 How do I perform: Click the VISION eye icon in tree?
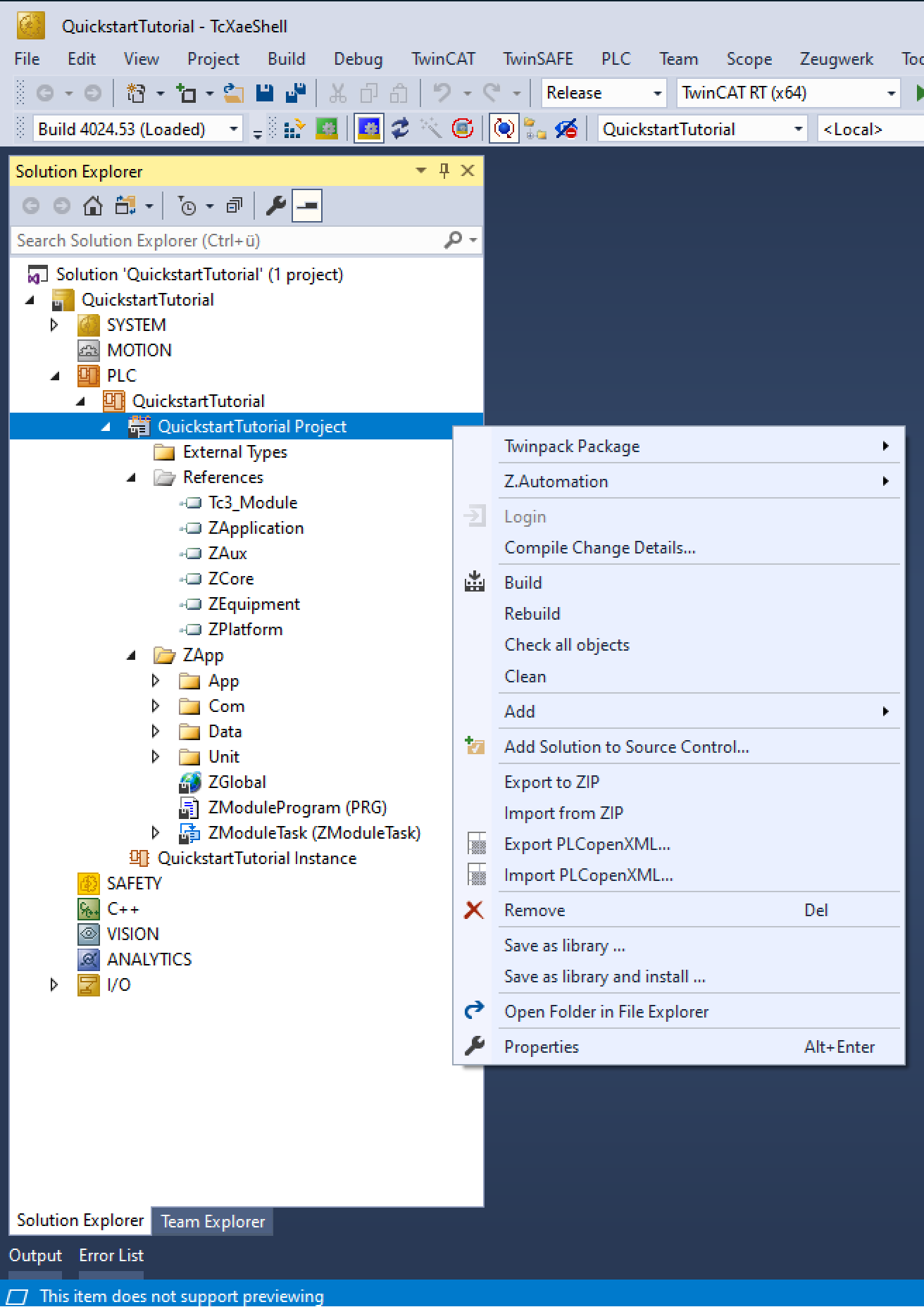pyautogui.click(x=89, y=934)
